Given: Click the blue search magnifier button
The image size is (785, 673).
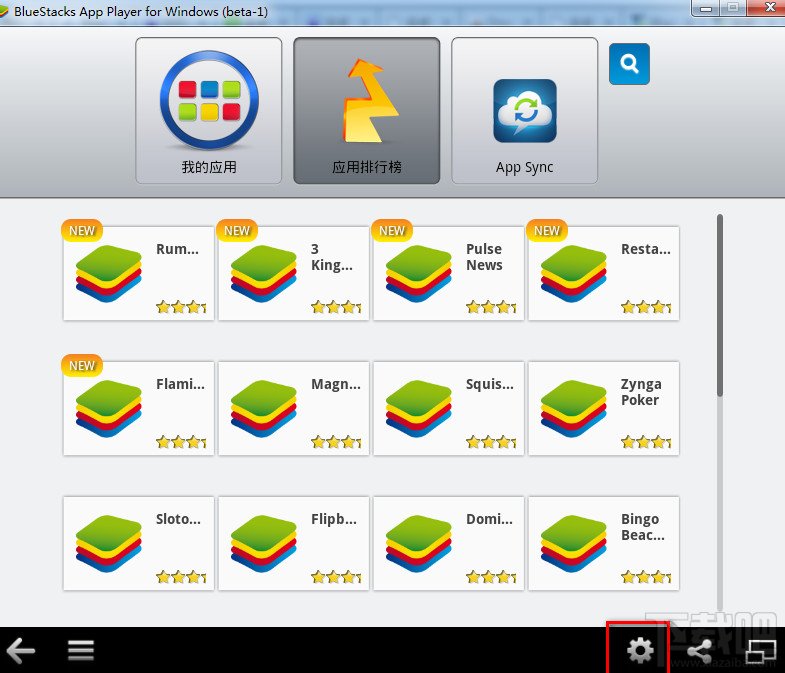Looking at the screenshot, I should (x=629, y=64).
